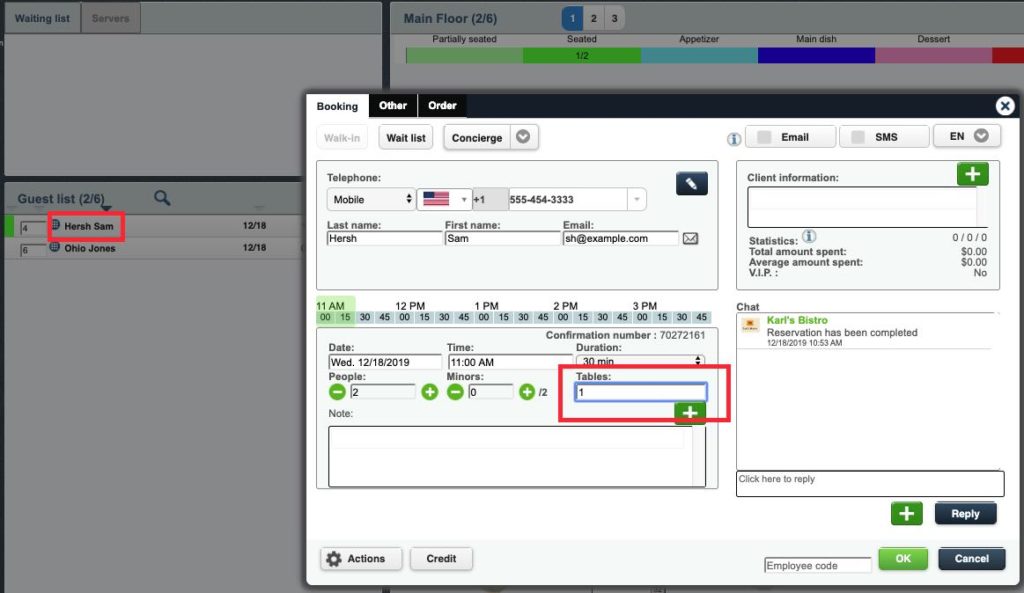Click the pencil edit icon beside telephone
1024x593 pixels.
692,183
